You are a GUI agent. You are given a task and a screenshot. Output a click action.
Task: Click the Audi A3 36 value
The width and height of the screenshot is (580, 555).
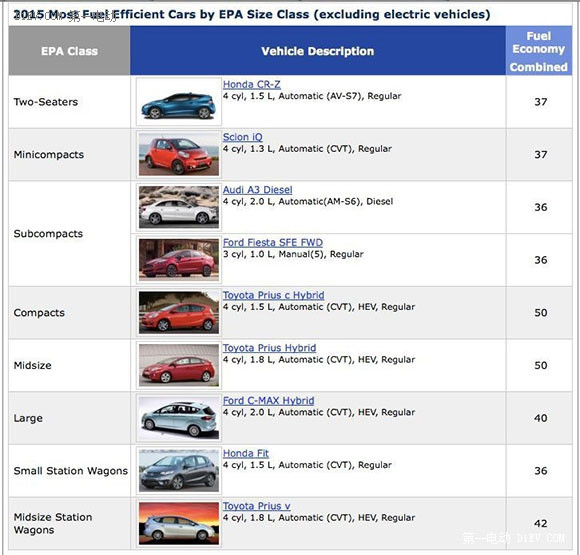(540, 207)
